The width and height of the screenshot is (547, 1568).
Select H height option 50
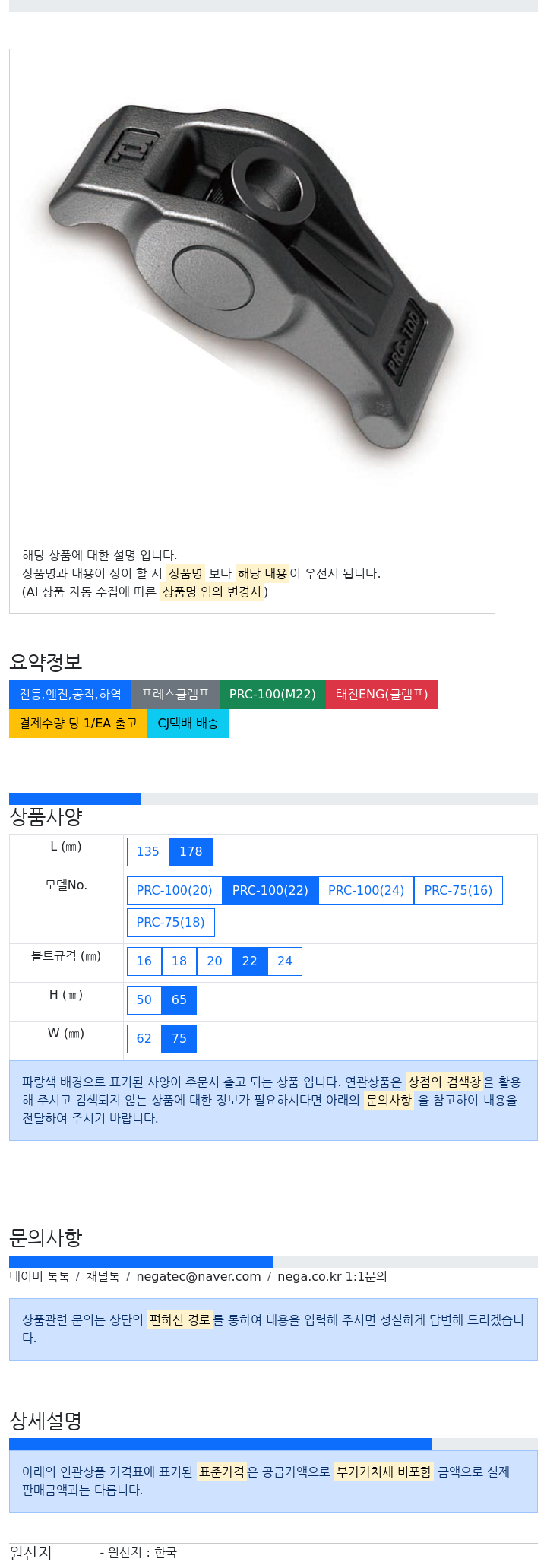144,1000
